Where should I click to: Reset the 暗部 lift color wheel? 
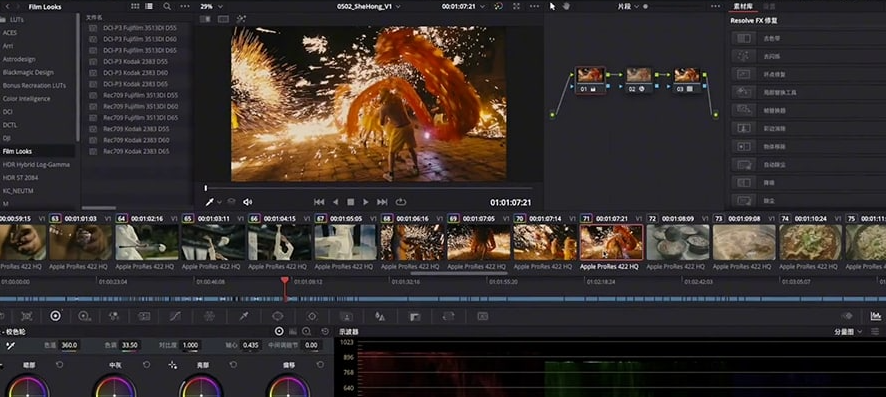coord(60,365)
